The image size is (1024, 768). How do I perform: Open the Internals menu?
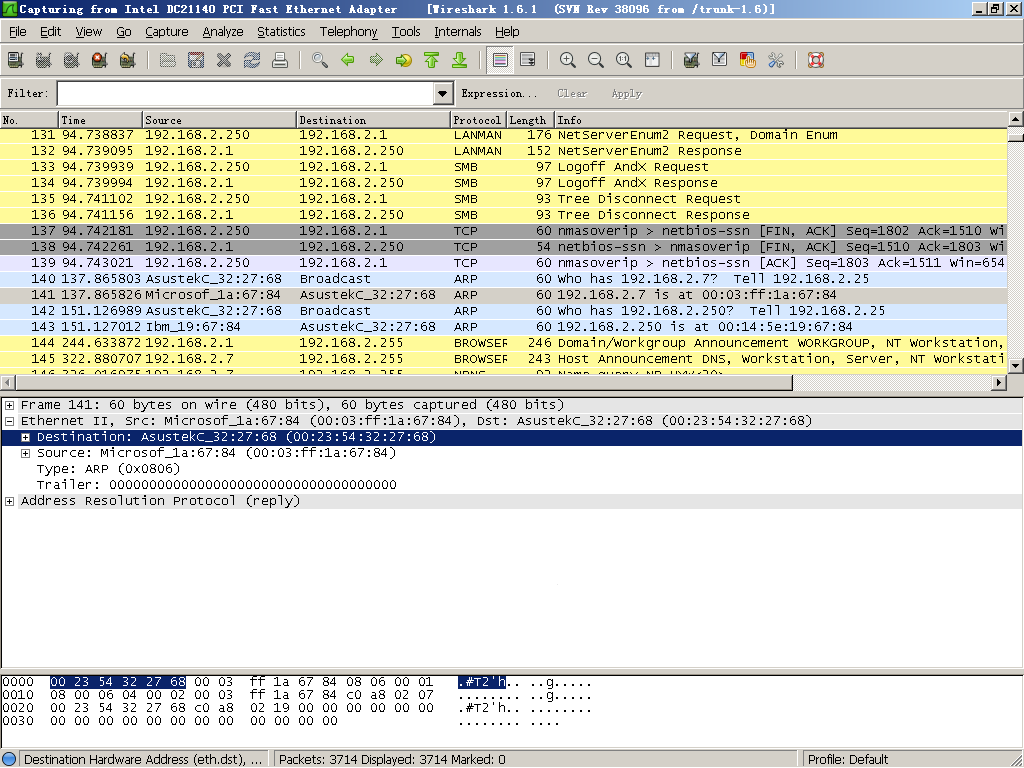click(457, 31)
